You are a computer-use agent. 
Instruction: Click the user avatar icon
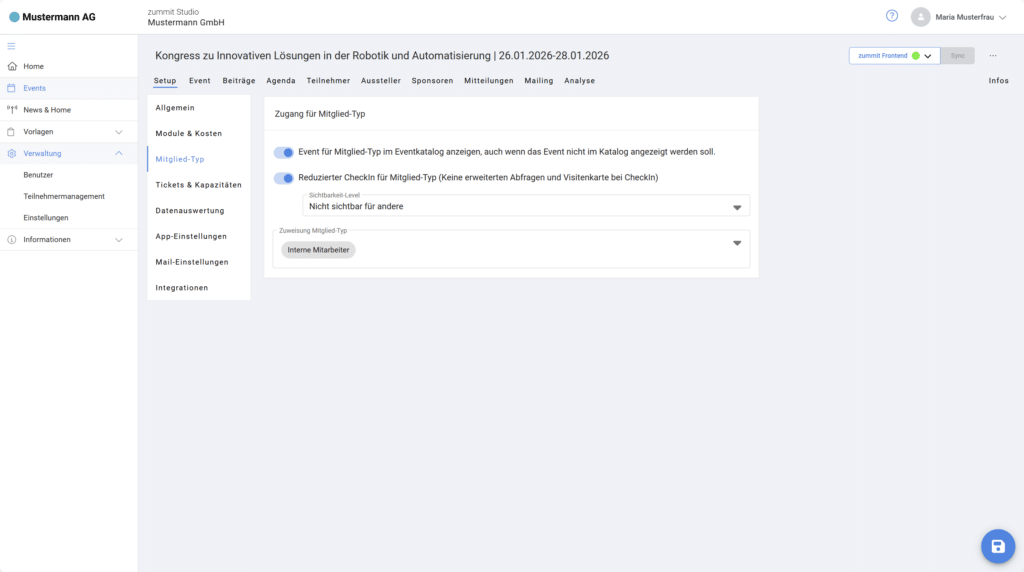[x=920, y=17]
